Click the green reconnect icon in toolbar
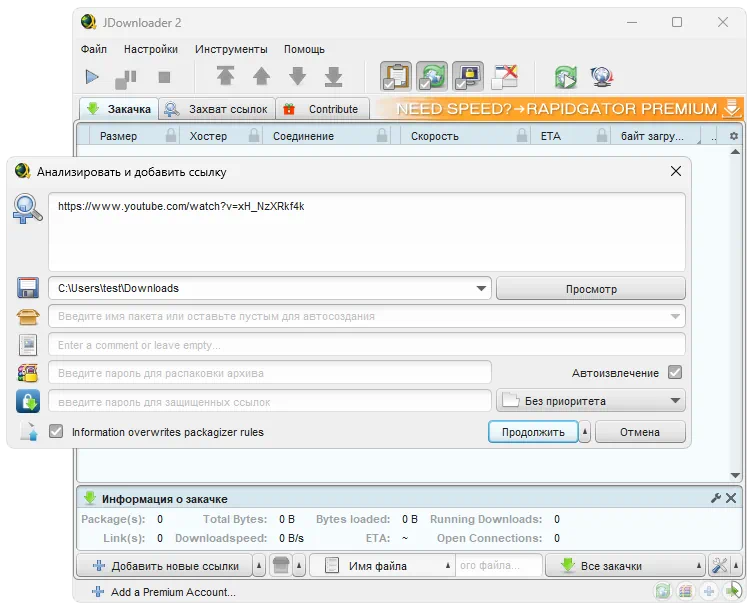The height and width of the screenshot is (611, 754). (566, 77)
